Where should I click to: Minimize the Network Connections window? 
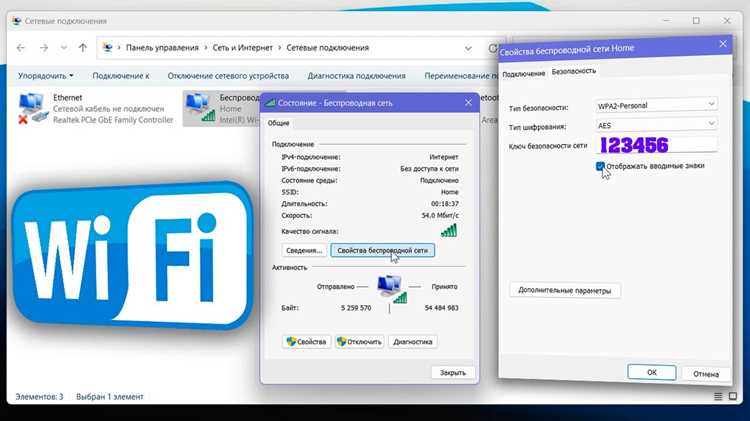click(x=666, y=21)
